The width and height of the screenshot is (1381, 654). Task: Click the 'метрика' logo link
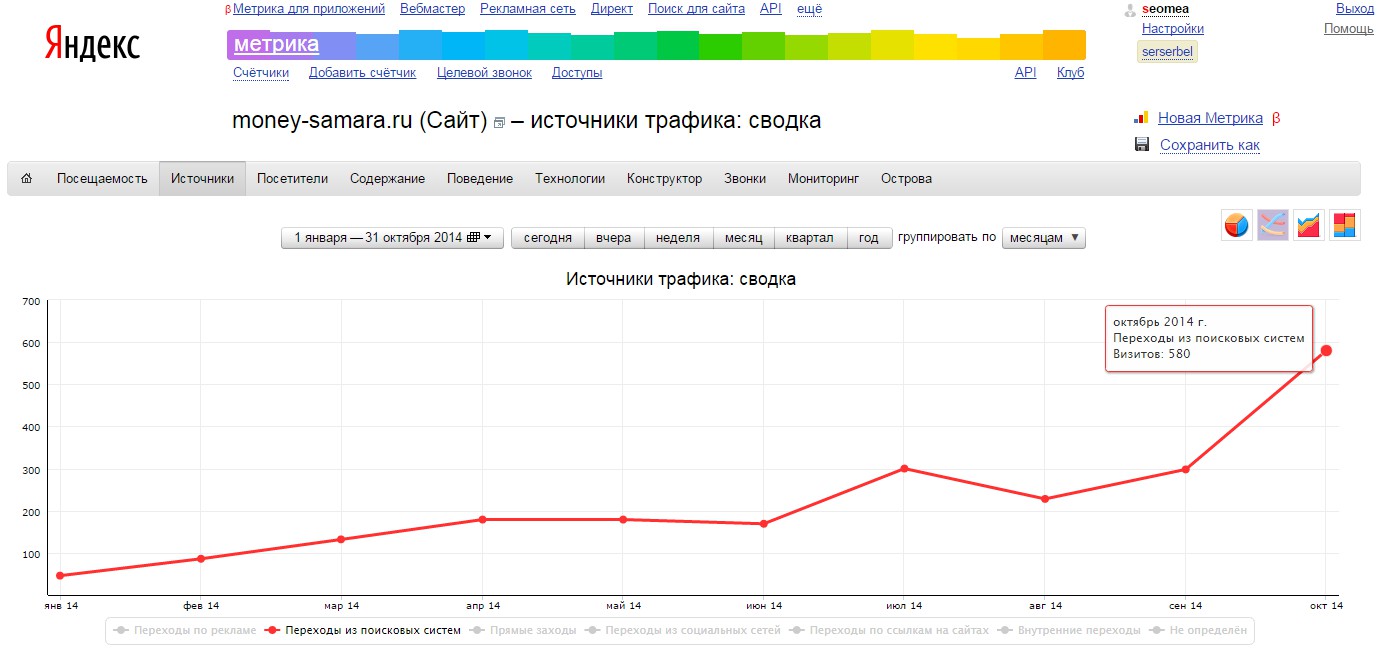(x=277, y=44)
